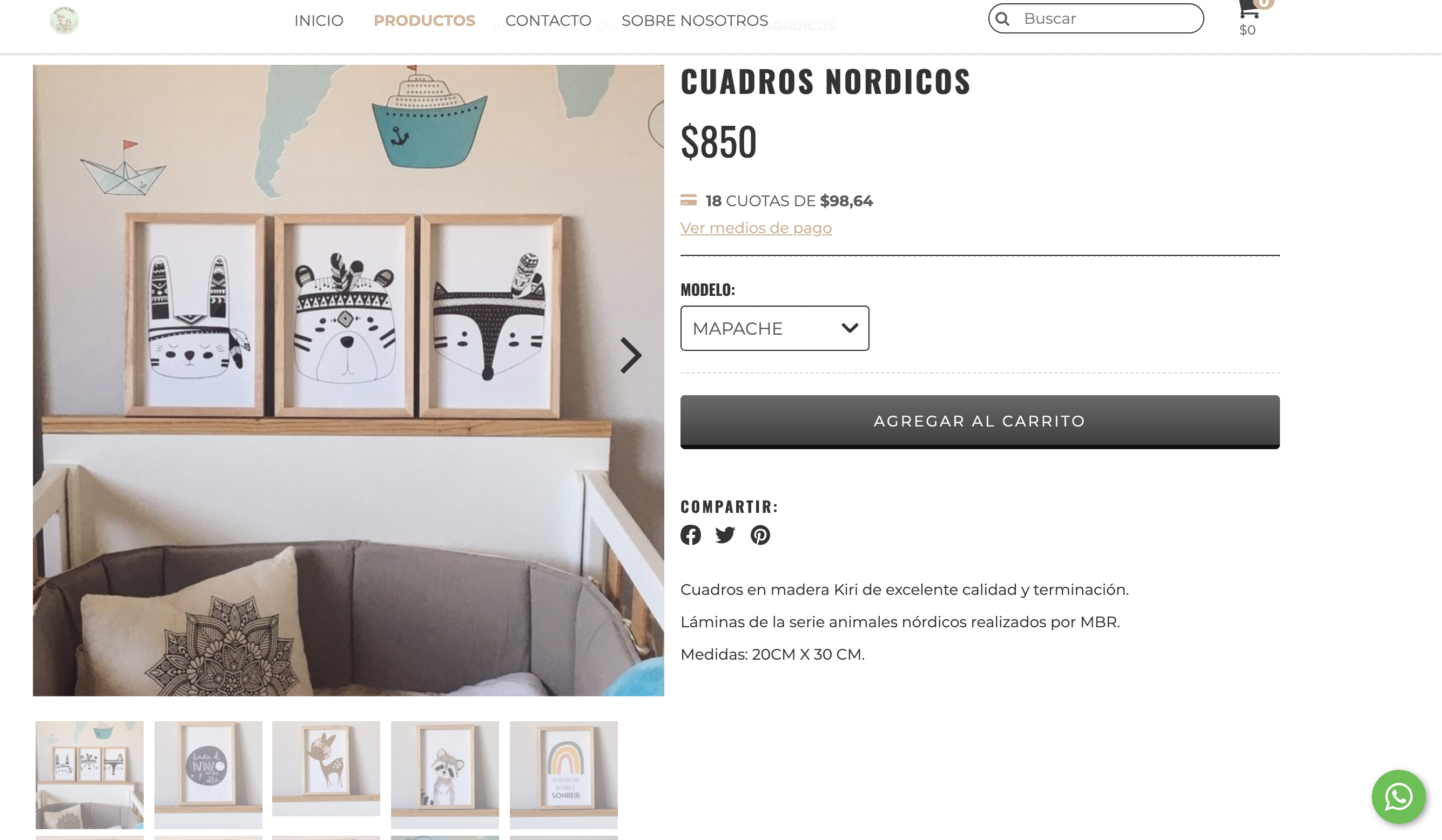Open Ver medios de pago link

coord(756,228)
